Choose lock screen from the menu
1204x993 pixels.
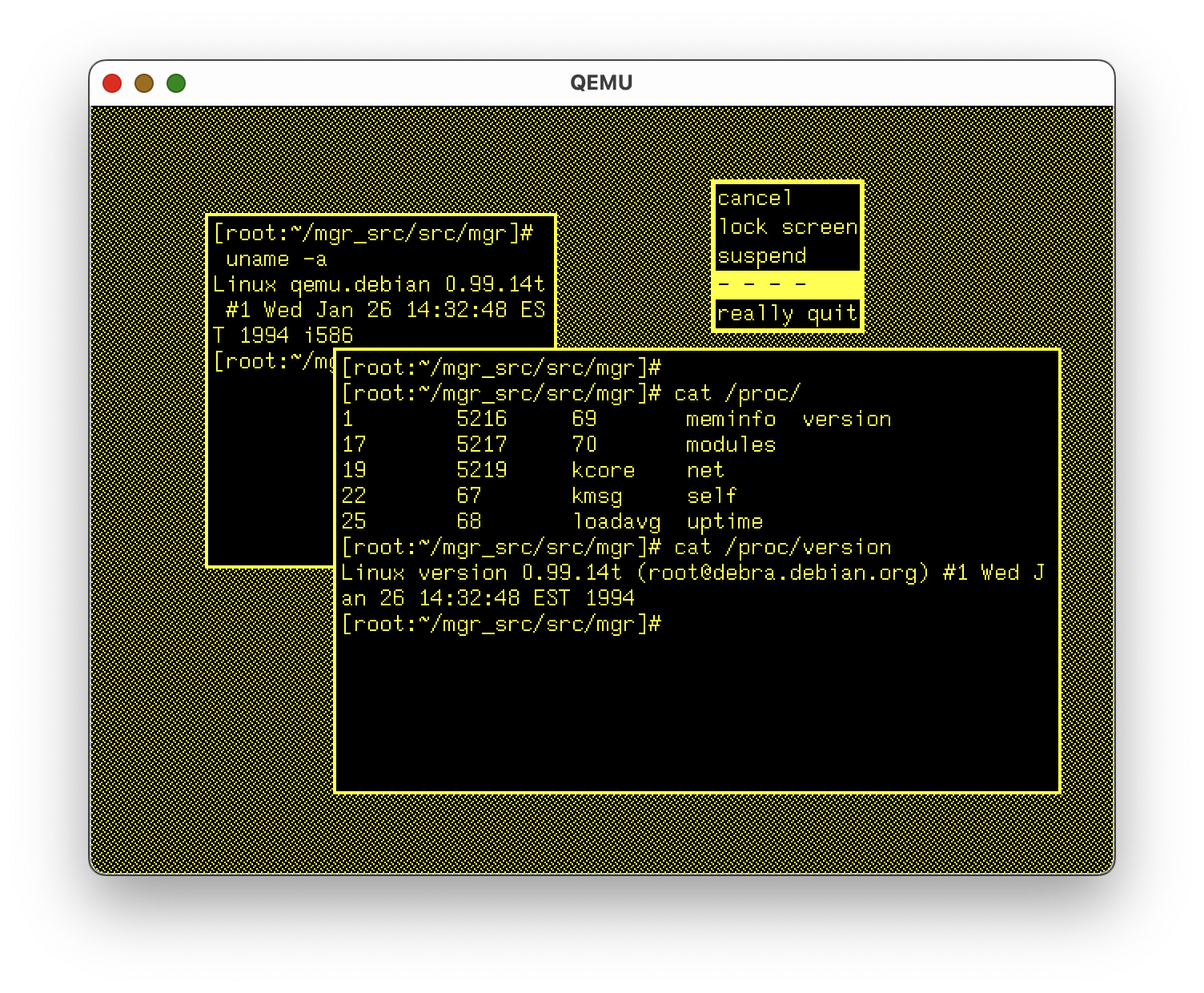click(x=787, y=227)
